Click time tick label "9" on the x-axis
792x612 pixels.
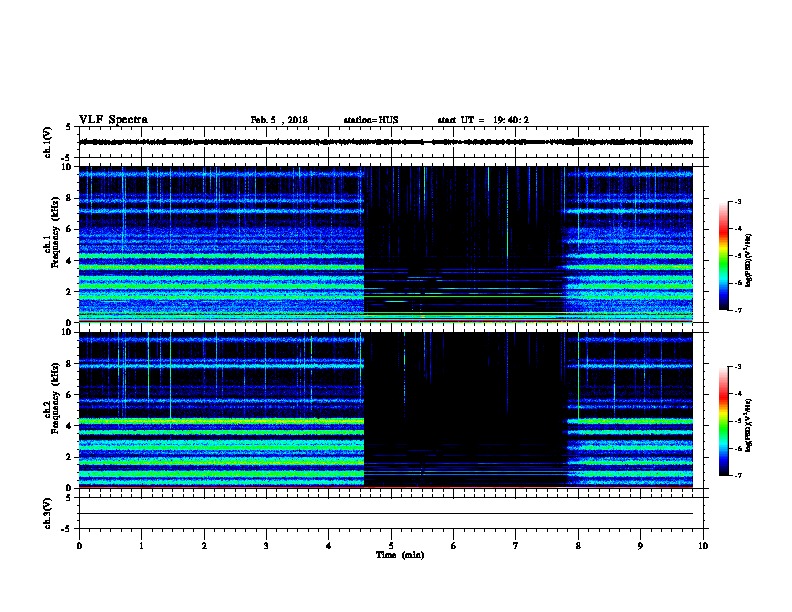coord(640,546)
